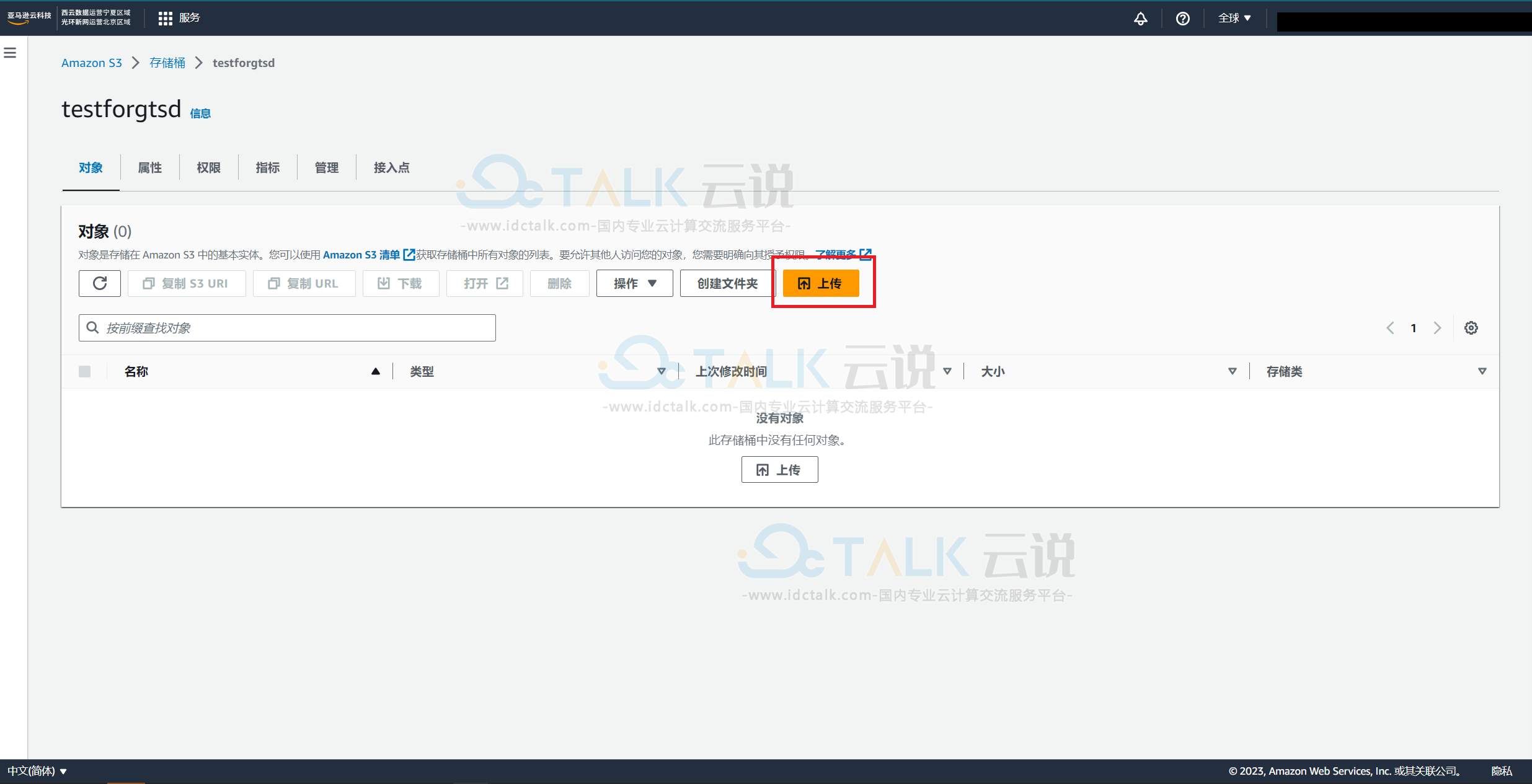Viewport: 1532px width, 784px height.
Task: Sort by Last modified column arrow
Action: click(947, 372)
